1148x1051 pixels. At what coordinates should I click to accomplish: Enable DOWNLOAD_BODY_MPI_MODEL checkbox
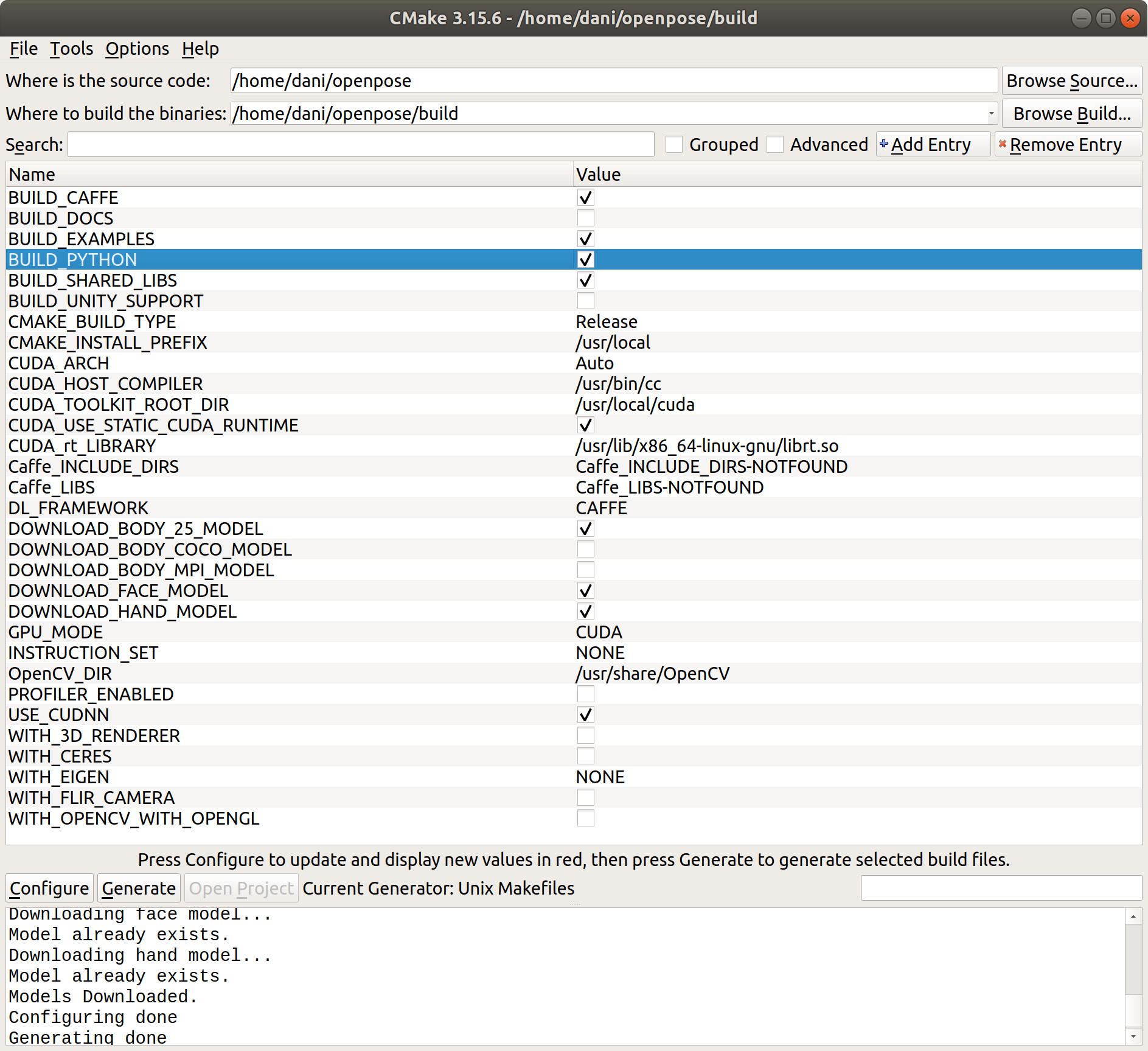pyautogui.click(x=585, y=570)
